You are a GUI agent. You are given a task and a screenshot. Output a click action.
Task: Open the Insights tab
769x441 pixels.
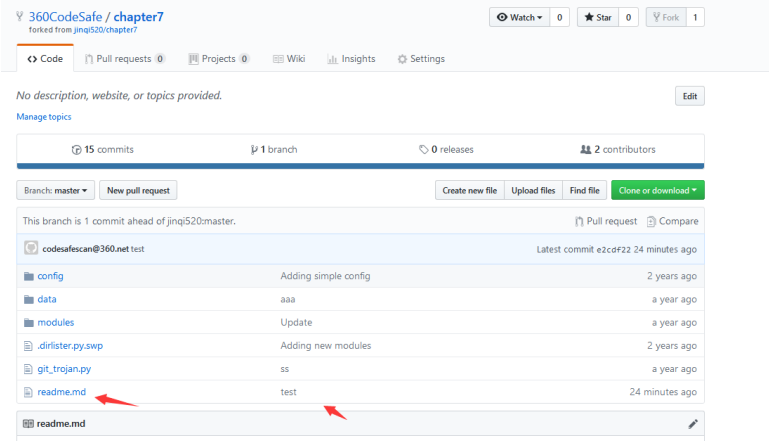click(x=351, y=59)
